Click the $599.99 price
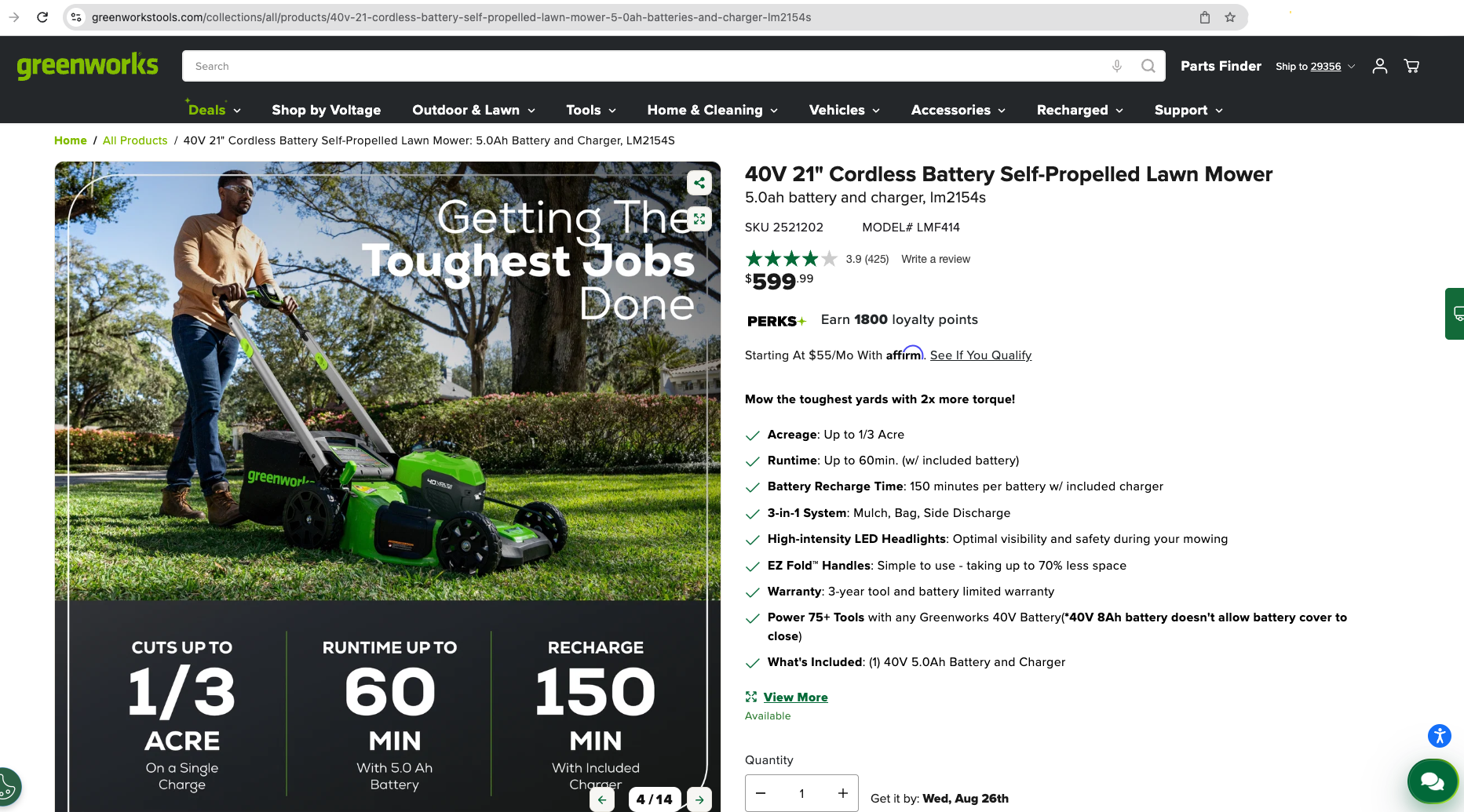The width and height of the screenshot is (1464, 812). point(779,281)
